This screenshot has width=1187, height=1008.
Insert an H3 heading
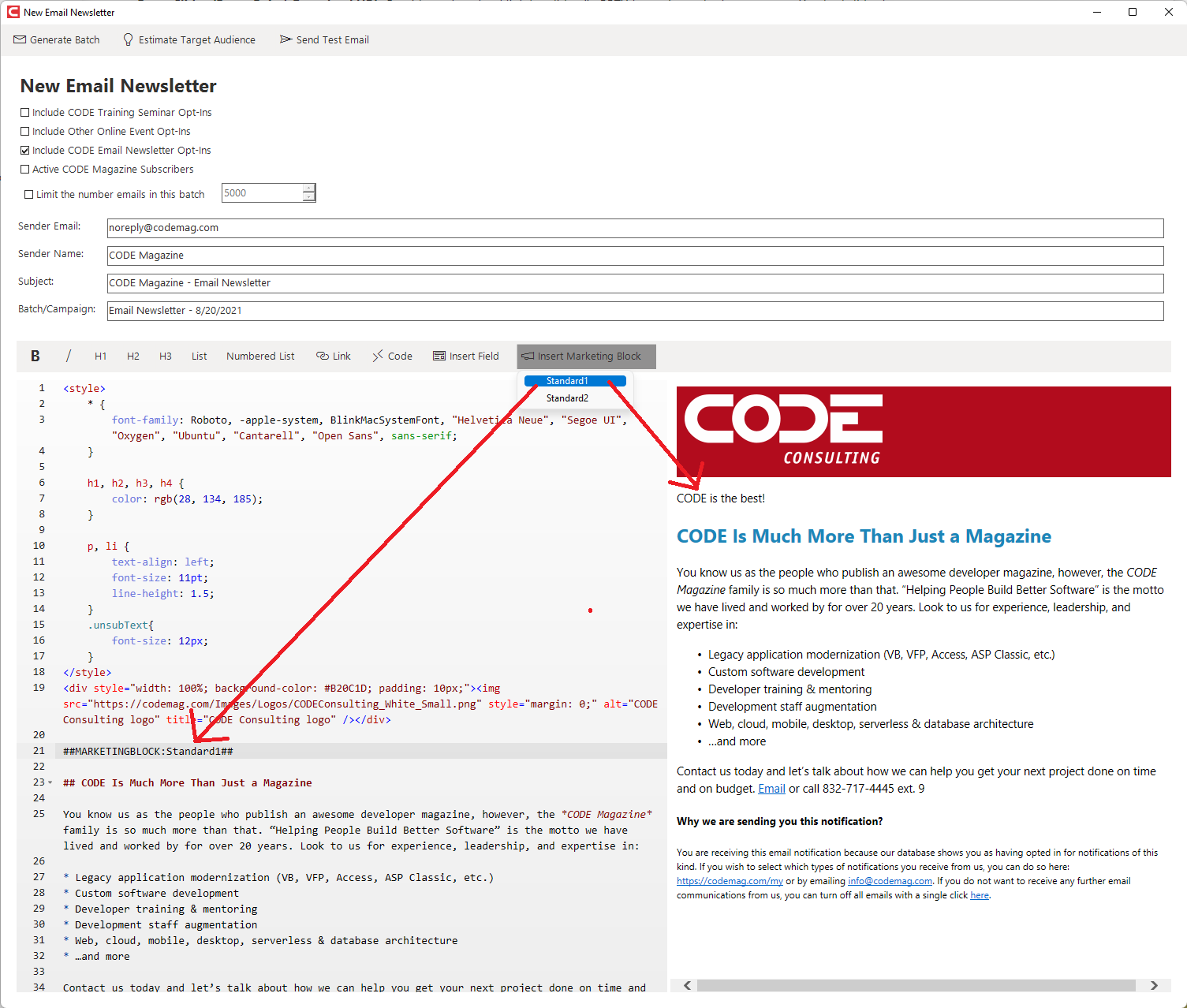[x=166, y=357]
